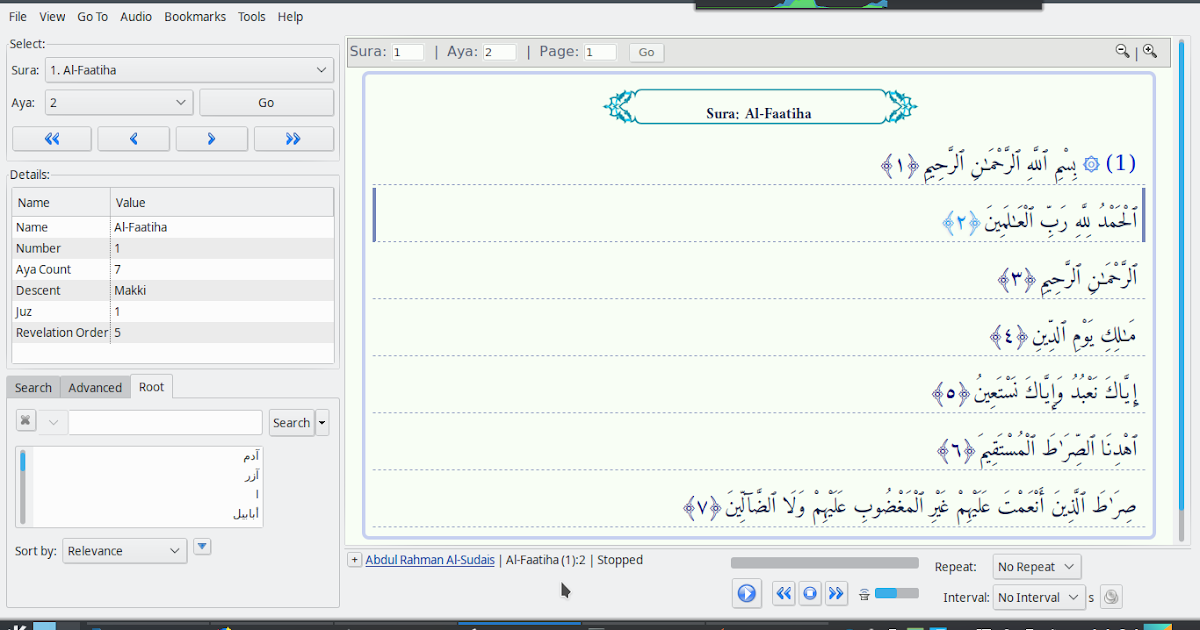1200x630 pixels.
Task: Click the play recitation button
Action: pyautogui.click(x=746, y=593)
